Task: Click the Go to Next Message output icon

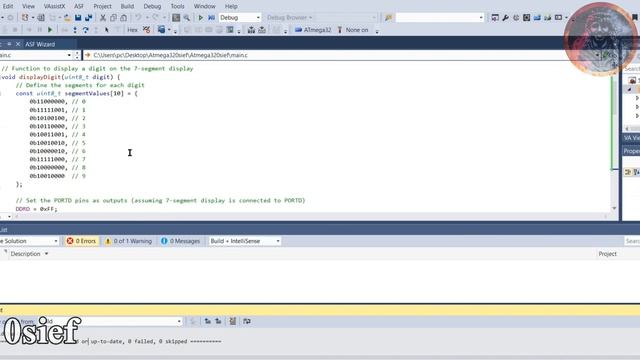Action: pyautogui.click(x=218, y=322)
